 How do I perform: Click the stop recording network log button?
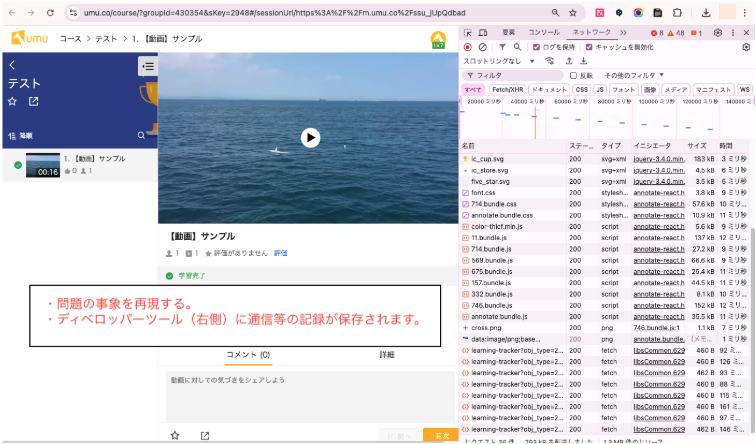pos(467,47)
